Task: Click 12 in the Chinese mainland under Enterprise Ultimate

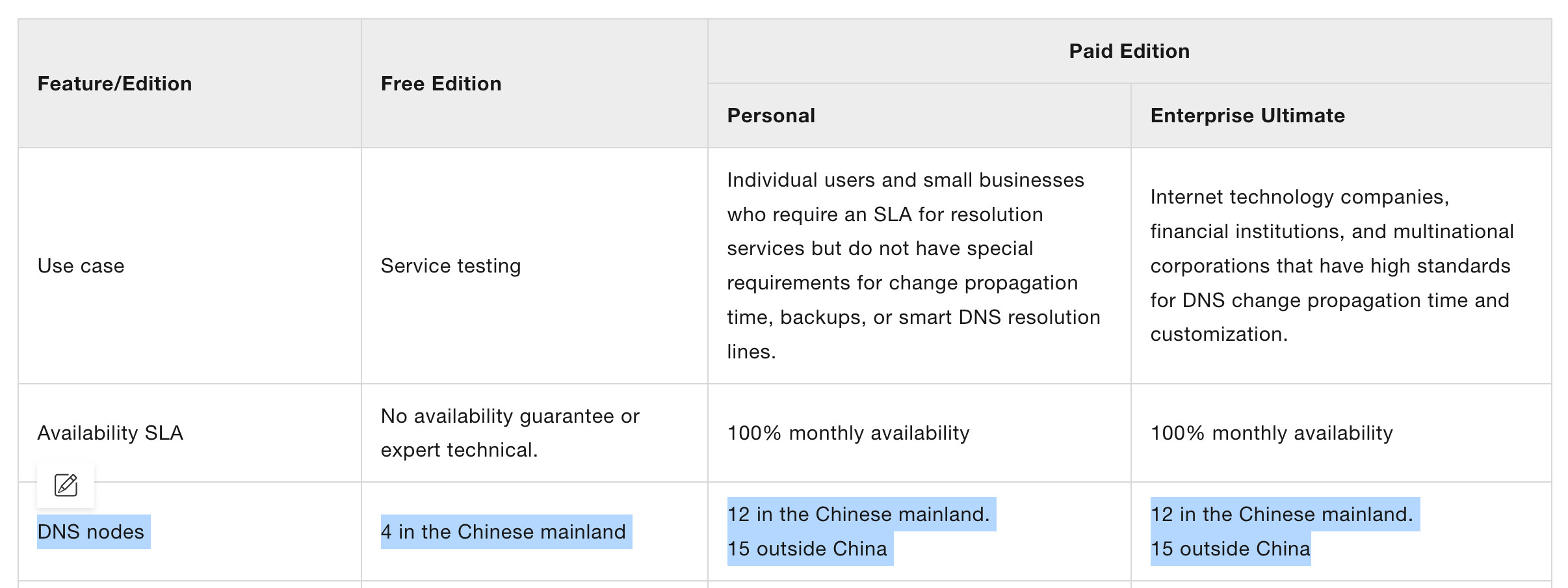Action: (x=1281, y=514)
